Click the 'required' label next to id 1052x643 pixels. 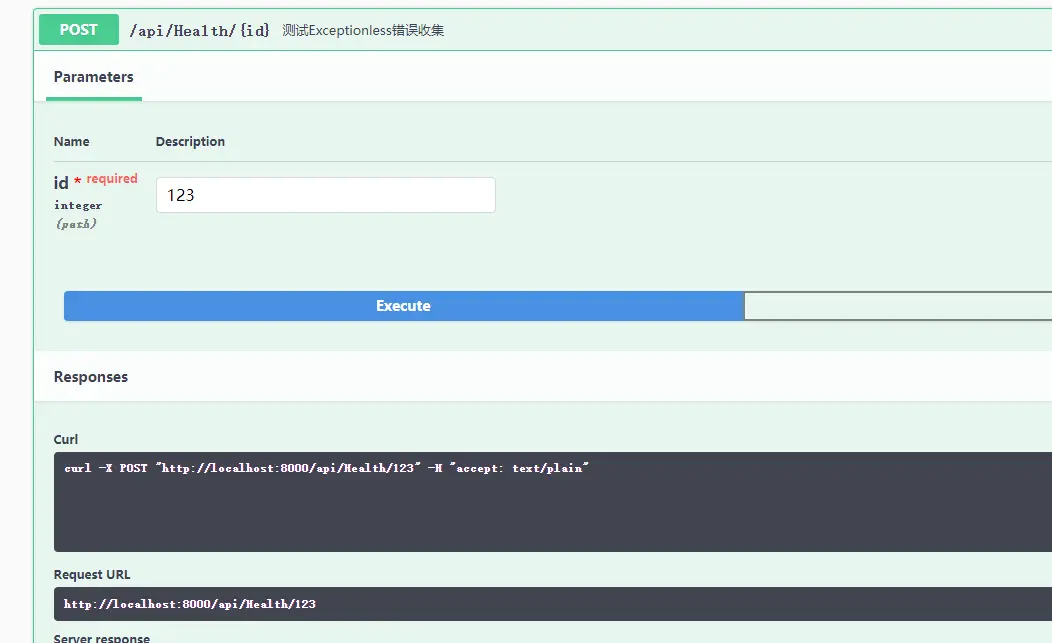pos(112,179)
